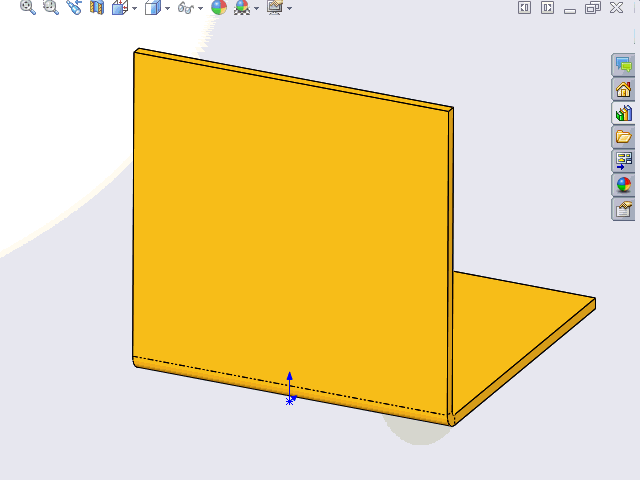Click the Zoom to Fit magnifier icon
The image size is (640, 480).
tap(28, 7)
